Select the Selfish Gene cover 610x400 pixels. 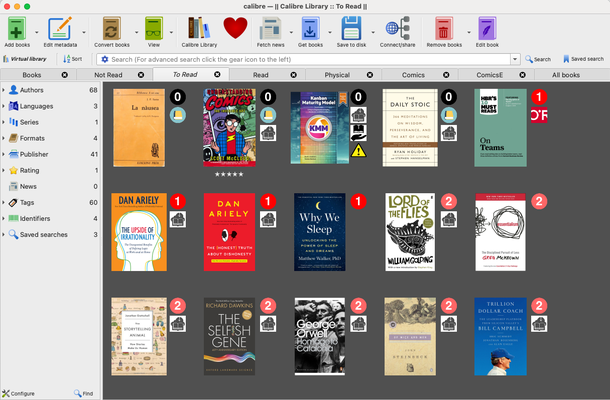click(230, 336)
